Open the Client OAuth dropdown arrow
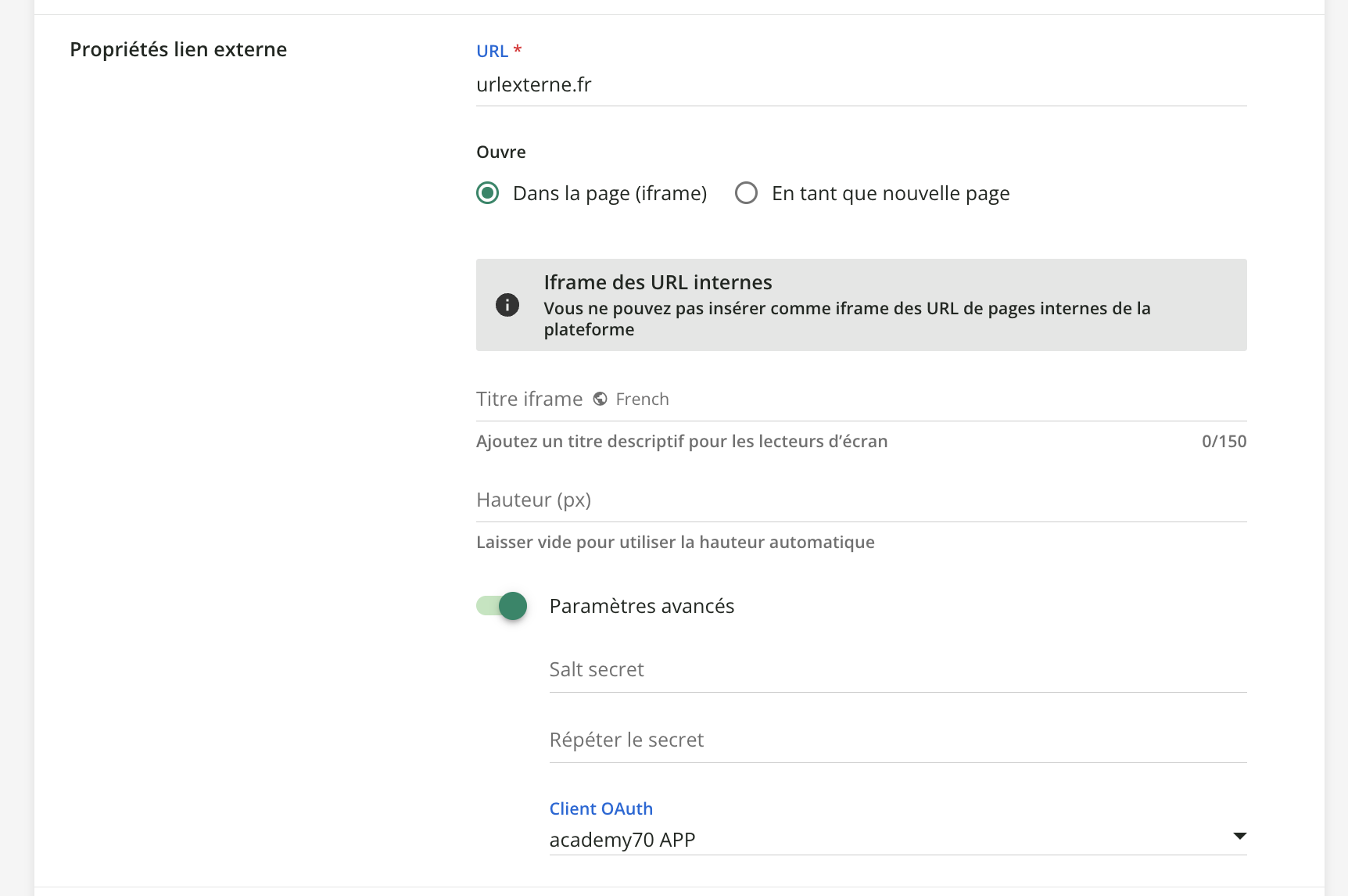Screen dimensions: 1348x896 (1239, 837)
